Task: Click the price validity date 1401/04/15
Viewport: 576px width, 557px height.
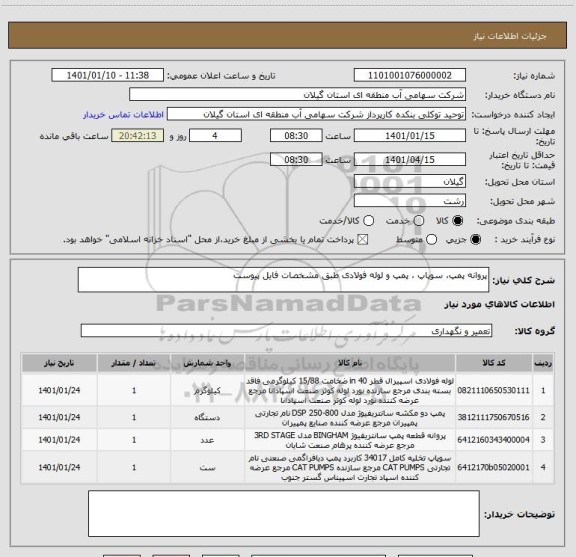Action: [410, 159]
